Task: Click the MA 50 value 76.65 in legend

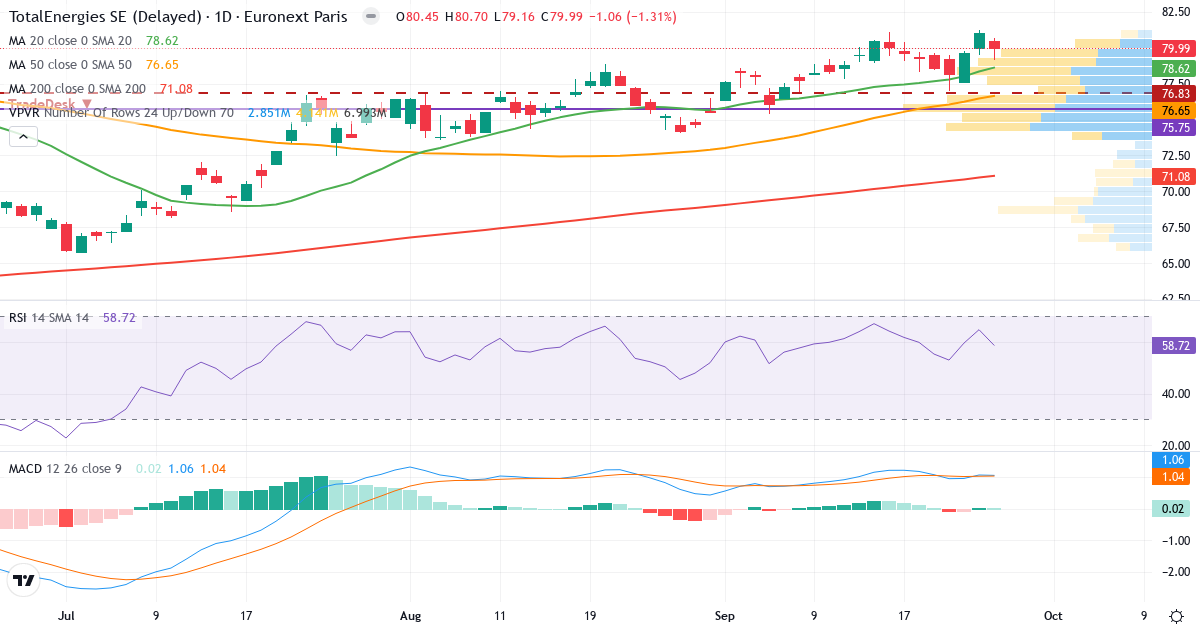Action: coord(162,64)
